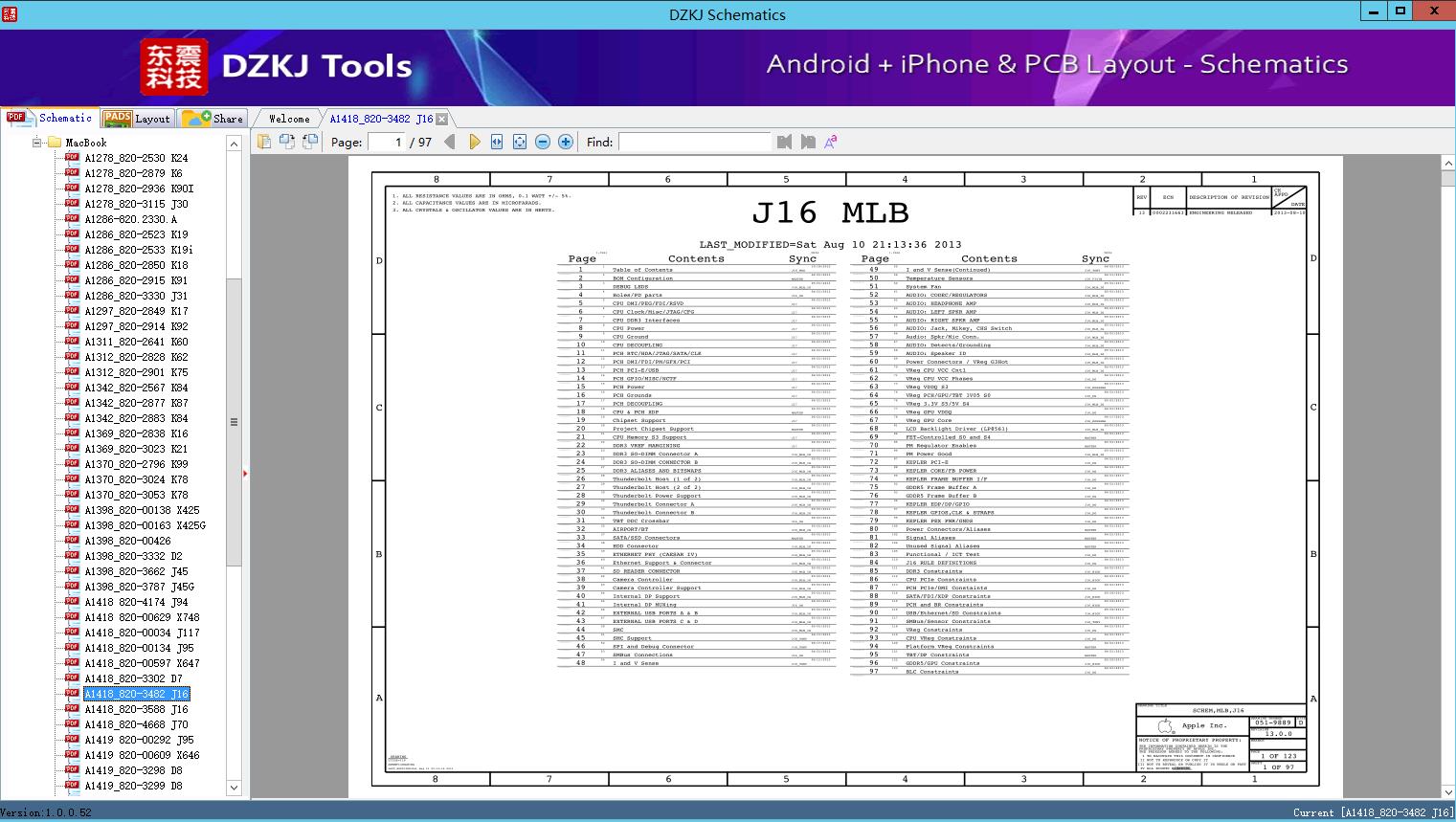Open A1398_820-3332 D2 schematic
1456x822 pixels.
point(133,556)
